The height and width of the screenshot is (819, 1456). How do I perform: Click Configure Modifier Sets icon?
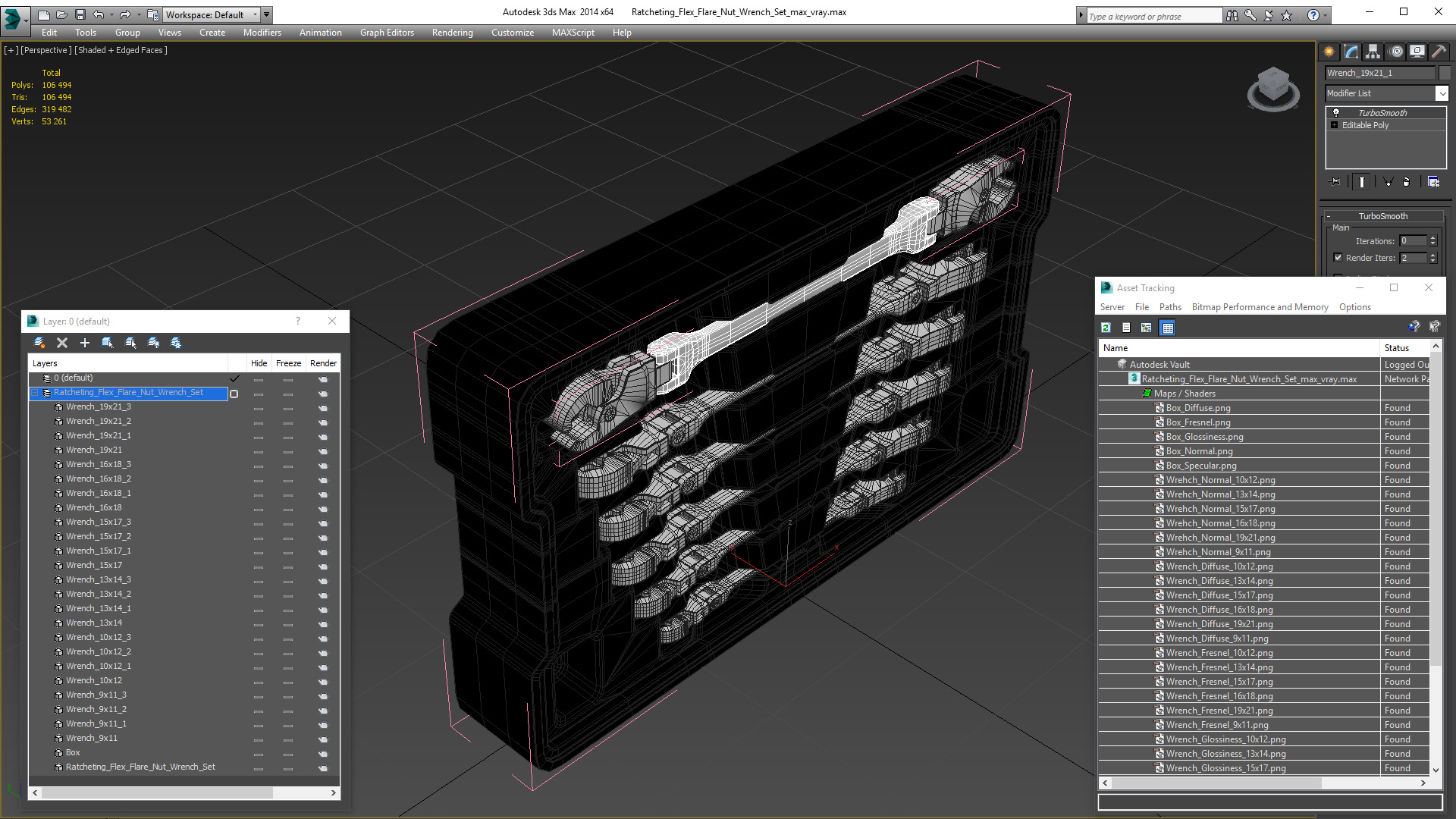point(1433,182)
